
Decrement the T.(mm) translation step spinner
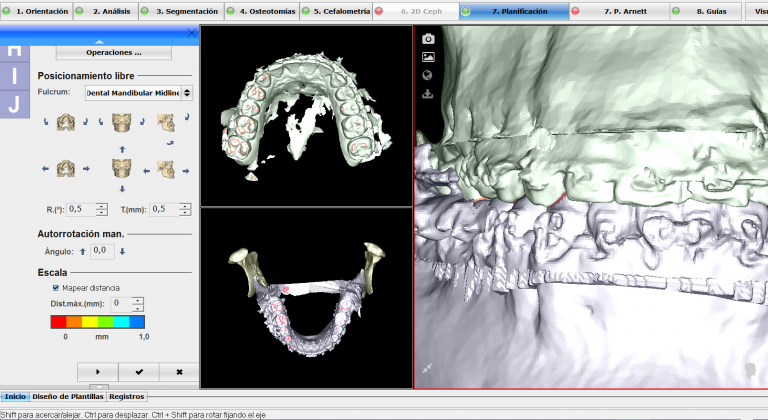click(185, 213)
